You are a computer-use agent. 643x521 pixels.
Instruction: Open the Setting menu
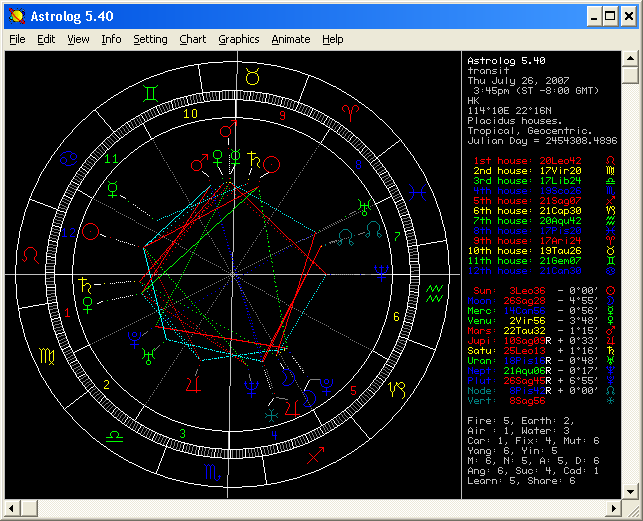click(150, 39)
